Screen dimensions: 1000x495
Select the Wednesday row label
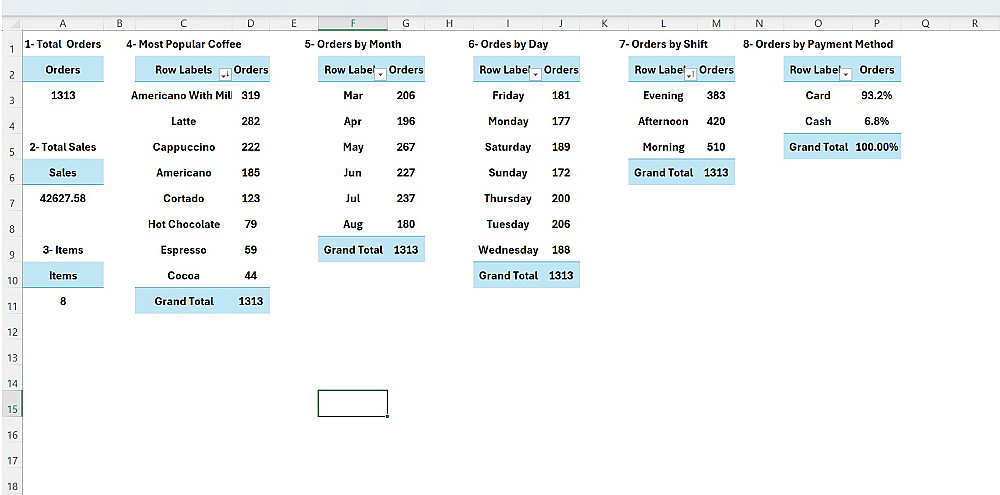click(508, 250)
